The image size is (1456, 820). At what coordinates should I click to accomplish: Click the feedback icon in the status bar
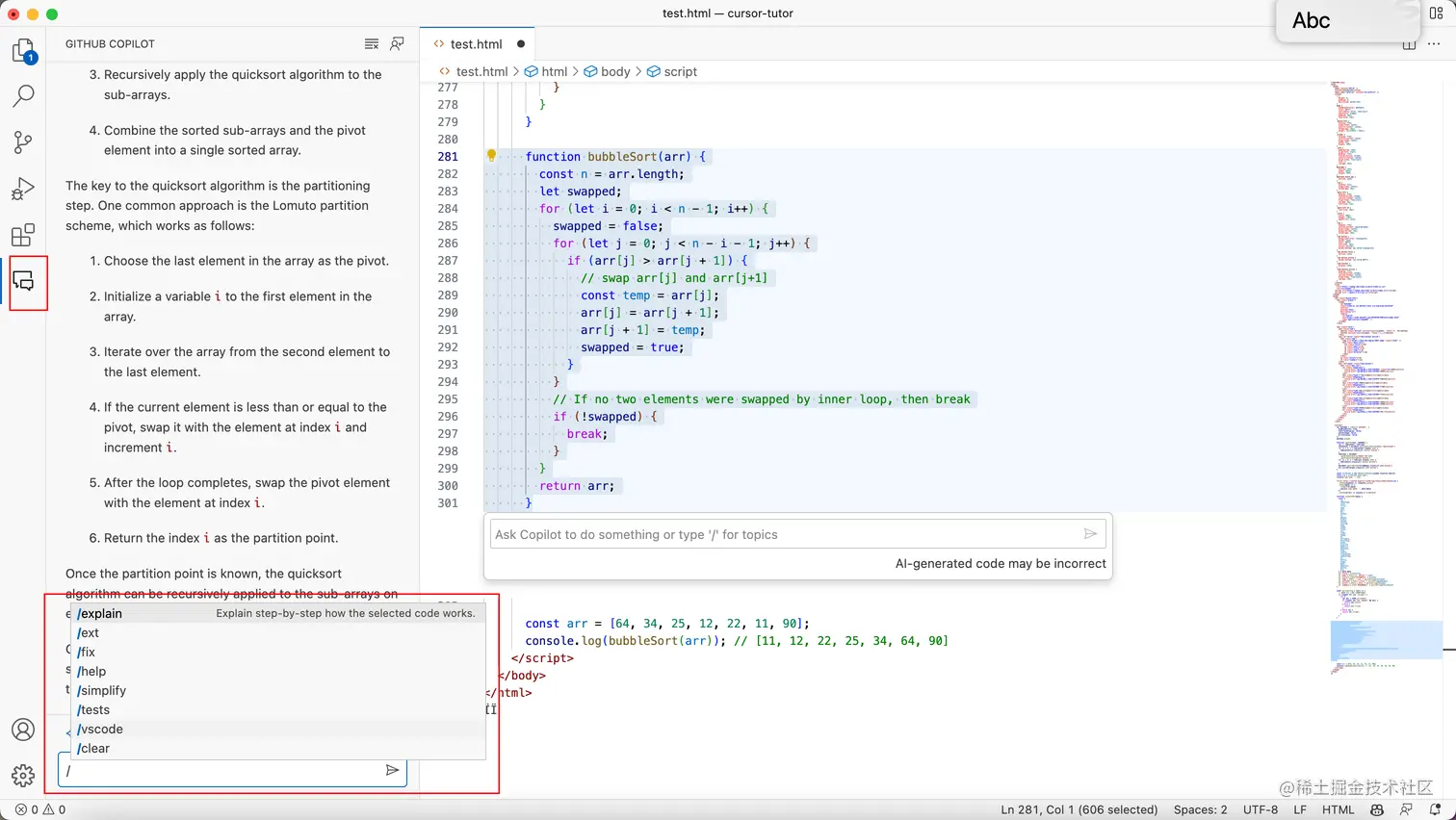coord(1406,809)
